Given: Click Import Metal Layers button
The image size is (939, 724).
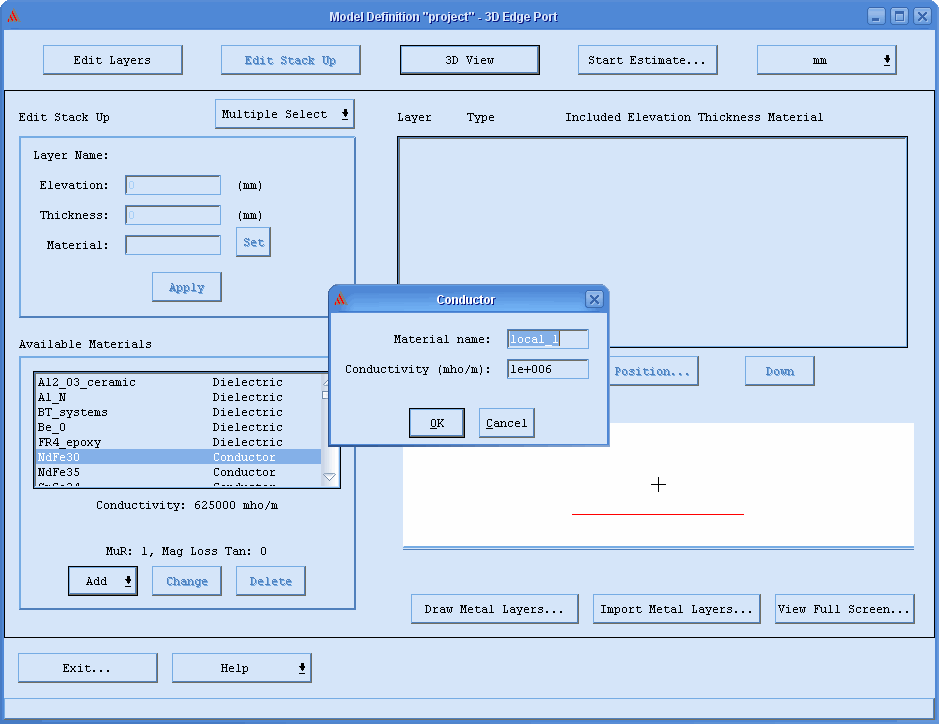Looking at the screenshot, I should pyautogui.click(x=677, y=609).
